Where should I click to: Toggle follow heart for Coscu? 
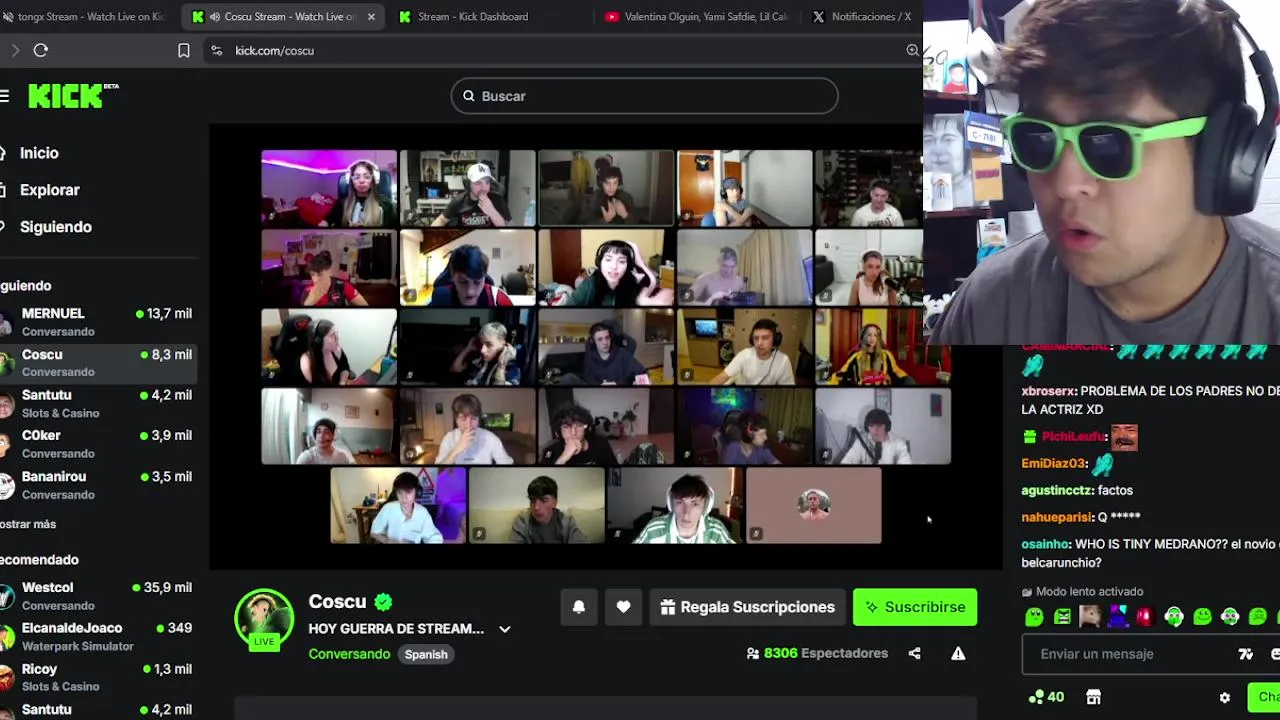(x=623, y=607)
